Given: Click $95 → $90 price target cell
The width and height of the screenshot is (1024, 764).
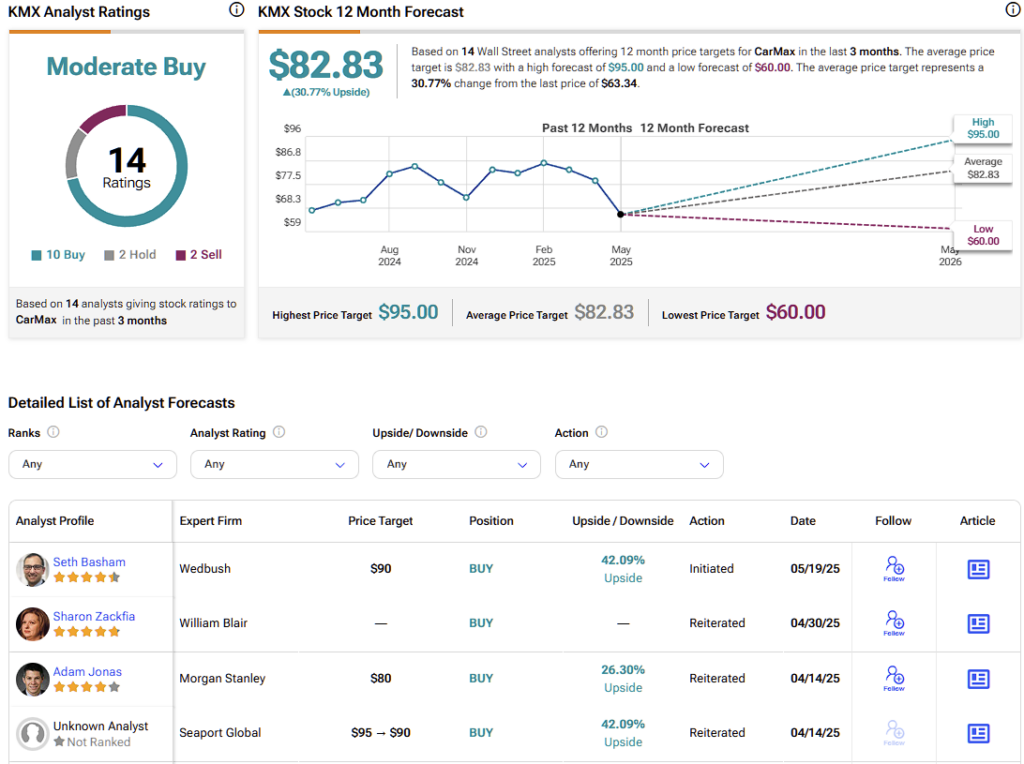Looking at the screenshot, I should [381, 733].
